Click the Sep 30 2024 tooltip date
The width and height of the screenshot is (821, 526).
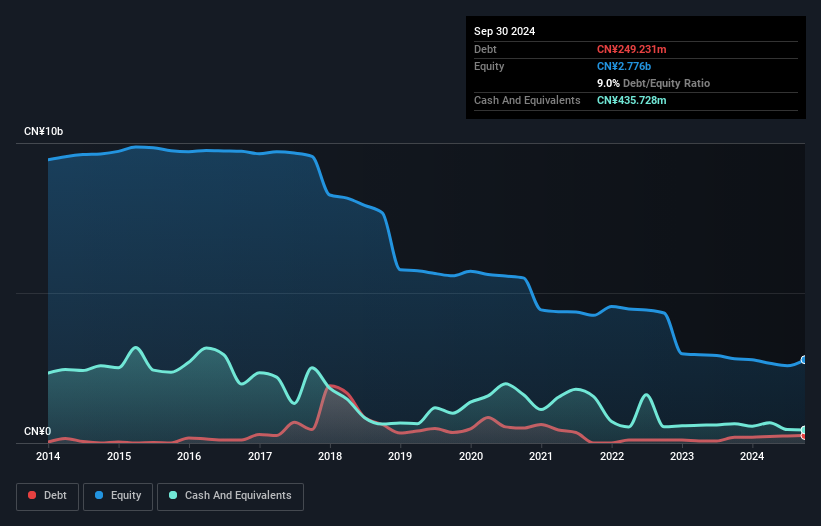(x=504, y=31)
